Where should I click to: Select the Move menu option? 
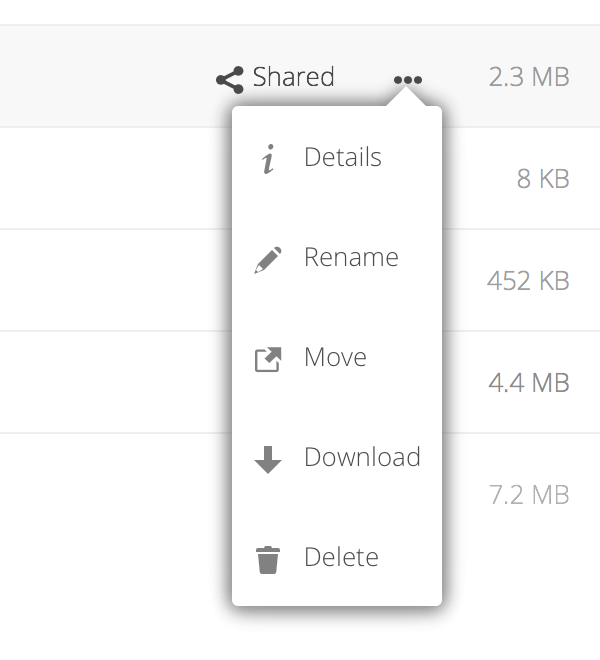(335, 358)
